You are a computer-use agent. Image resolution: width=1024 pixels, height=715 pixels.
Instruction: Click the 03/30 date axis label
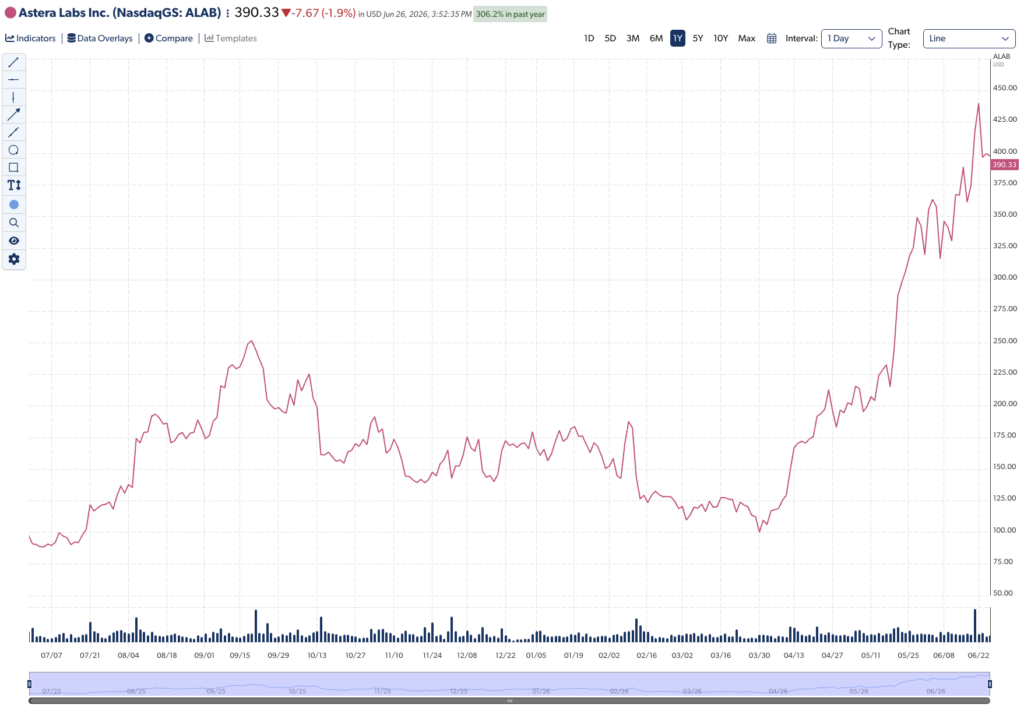[759, 655]
